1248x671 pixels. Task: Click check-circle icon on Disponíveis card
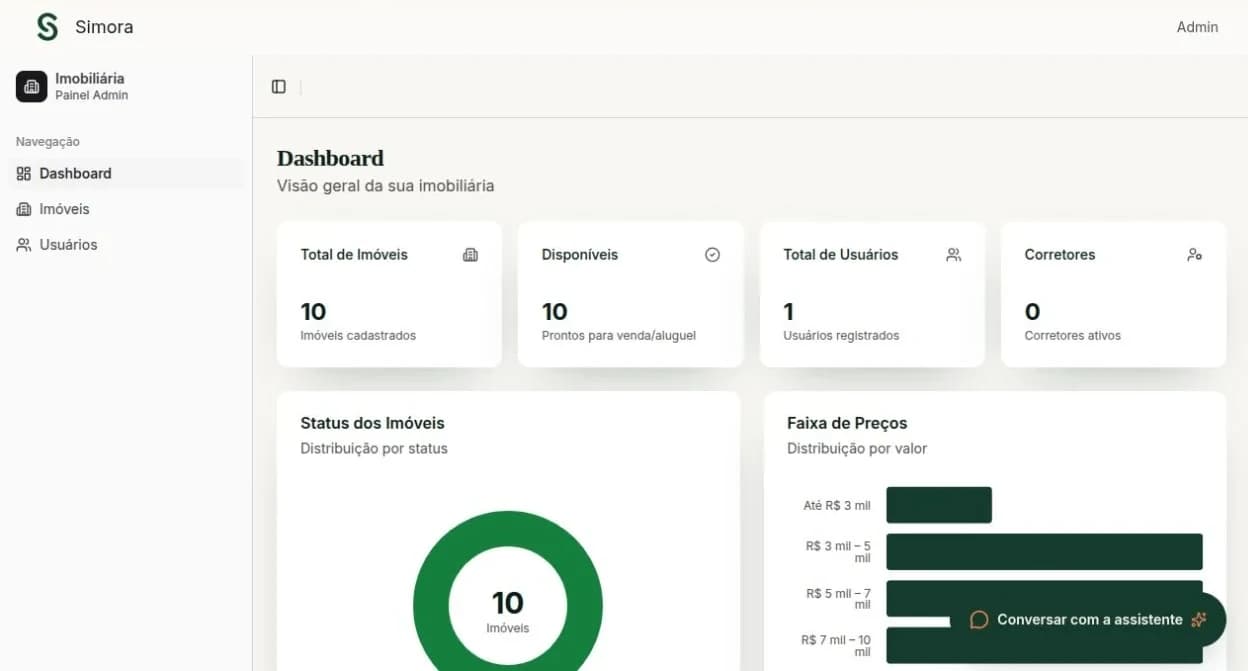[x=713, y=255]
